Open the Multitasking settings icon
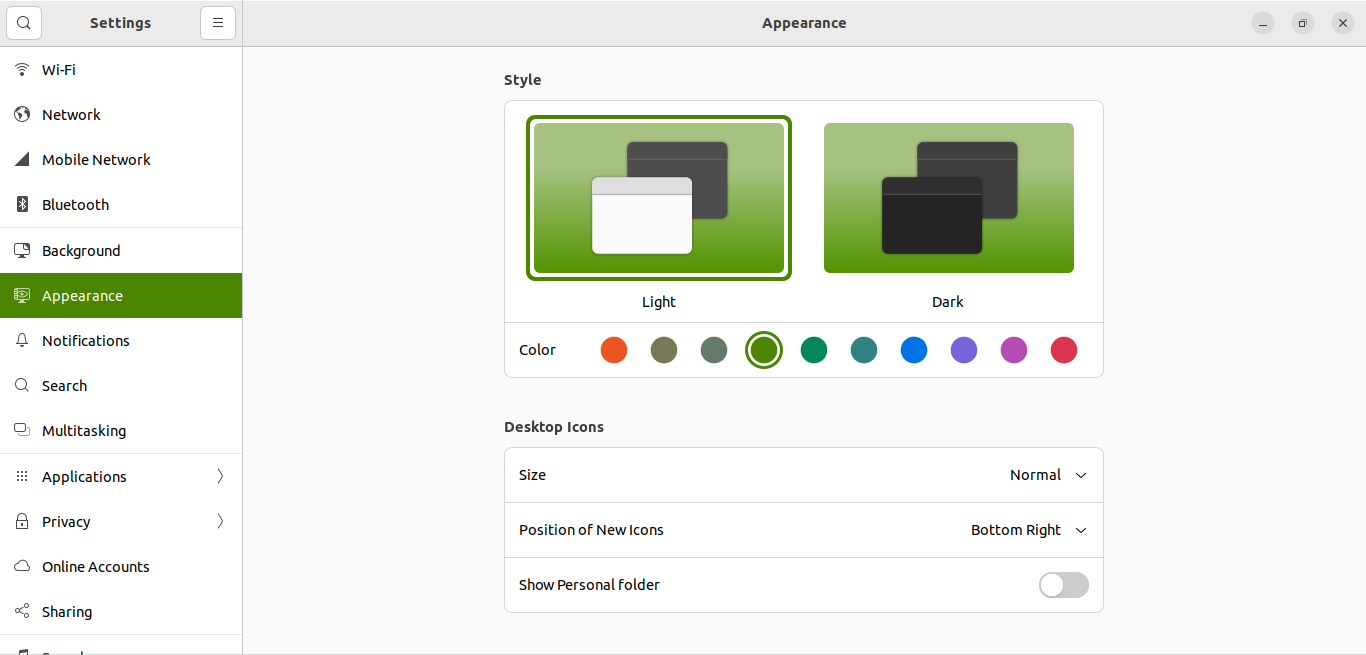1366x655 pixels. [x=21, y=430]
